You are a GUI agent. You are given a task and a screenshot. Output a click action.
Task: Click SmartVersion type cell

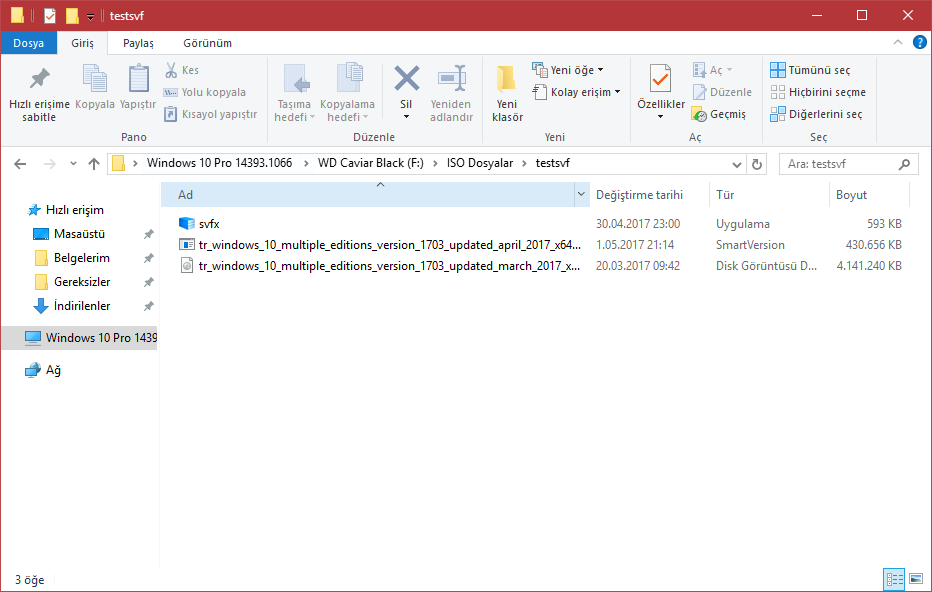coord(750,245)
